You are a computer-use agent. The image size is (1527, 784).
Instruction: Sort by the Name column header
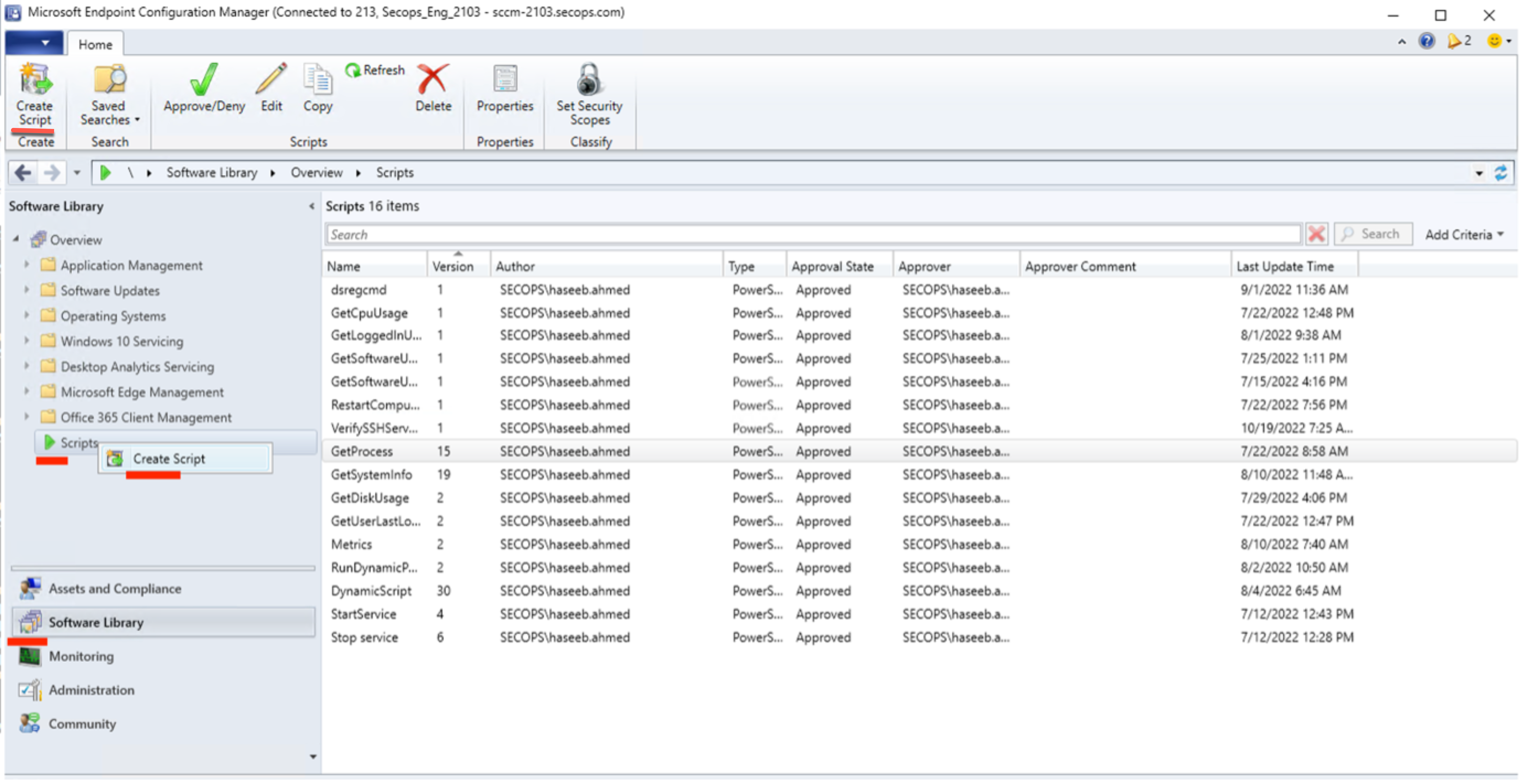point(375,267)
